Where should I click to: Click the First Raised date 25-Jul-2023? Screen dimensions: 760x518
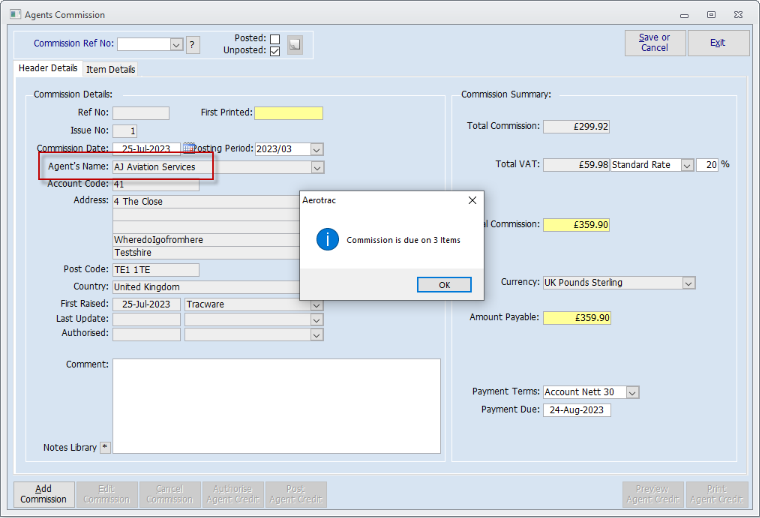tap(146, 304)
